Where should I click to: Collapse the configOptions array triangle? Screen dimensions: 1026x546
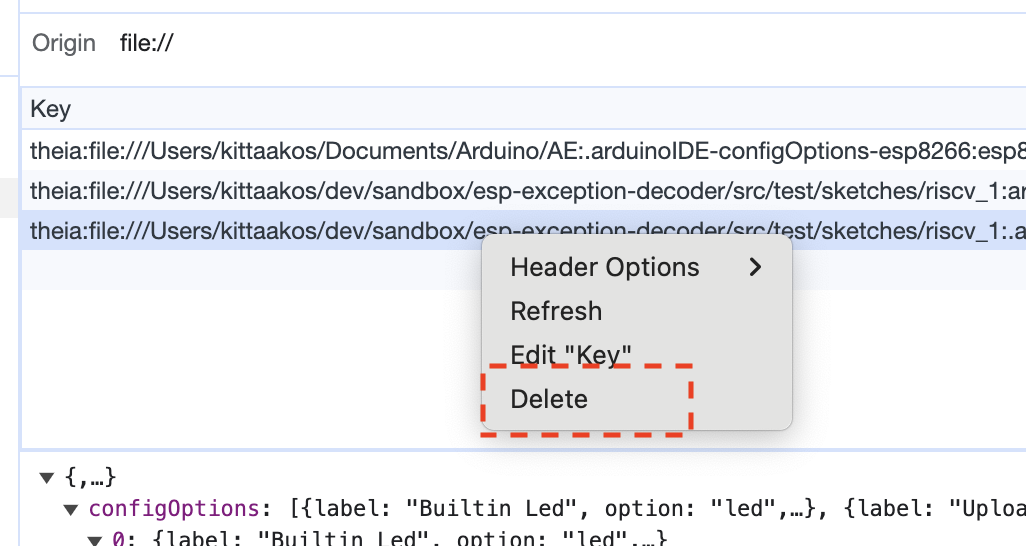tap(70, 510)
